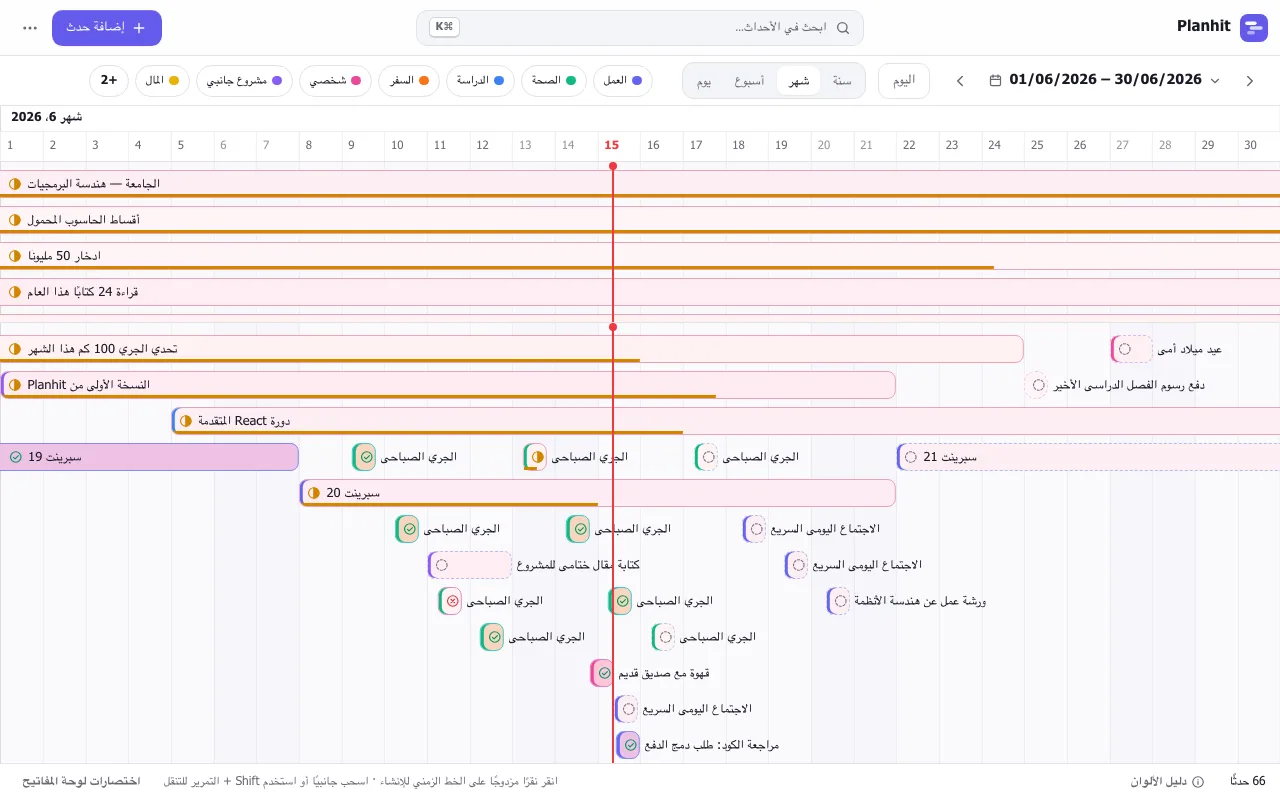Switch to شهر month view
Image resolution: width=1280 pixels, height=800 pixels.
coord(799,81)
